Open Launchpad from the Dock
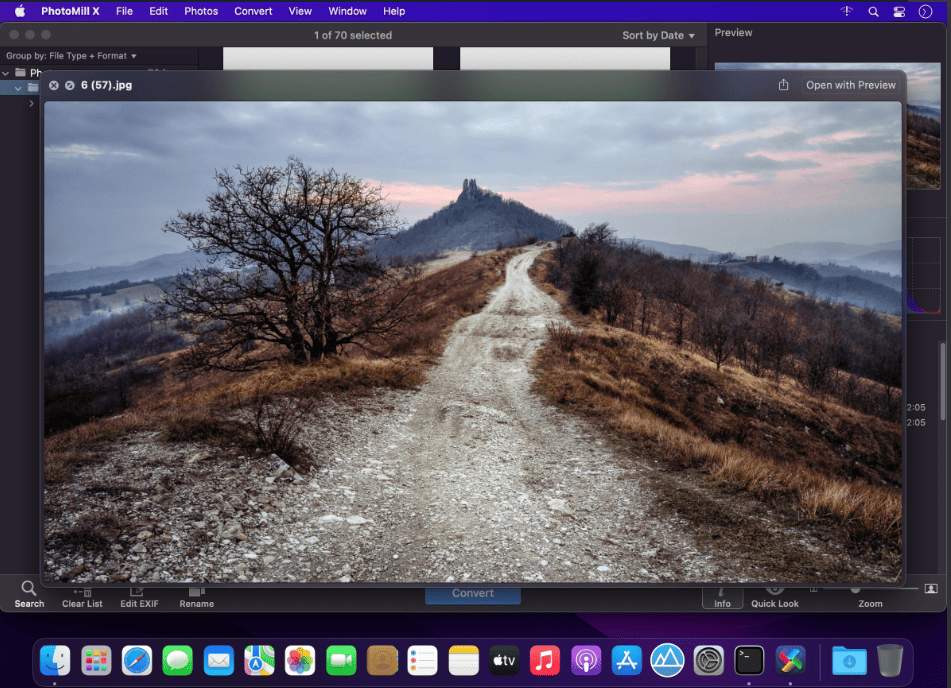 pos(96,660)
